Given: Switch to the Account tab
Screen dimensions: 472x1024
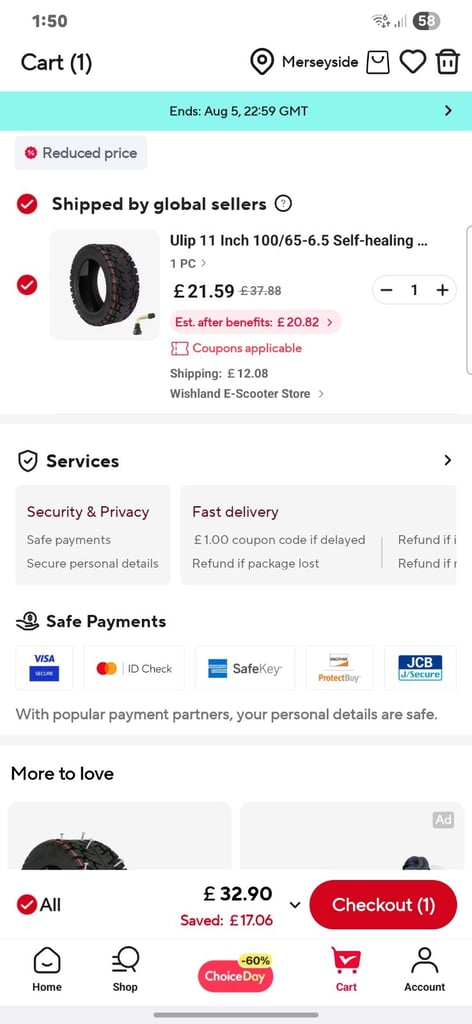Looking at the screenshot, I should tap(424, 970).
